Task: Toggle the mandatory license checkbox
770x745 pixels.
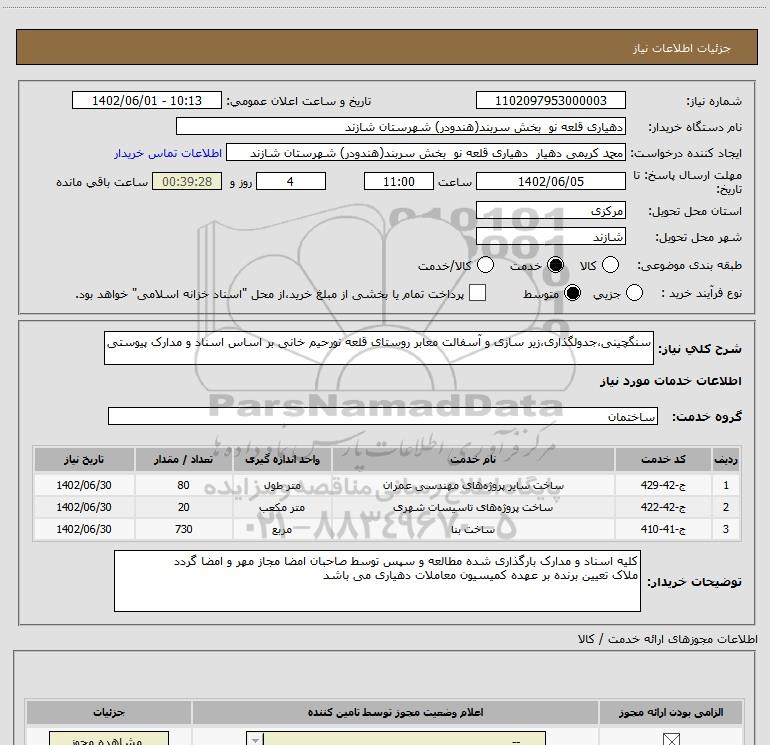Action: tap(671, 739)
